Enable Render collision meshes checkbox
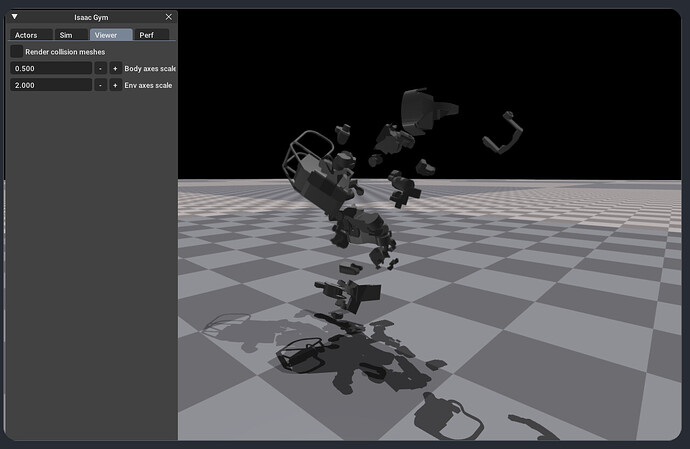The width and height of the screenshot is (690, 449). 17,51
